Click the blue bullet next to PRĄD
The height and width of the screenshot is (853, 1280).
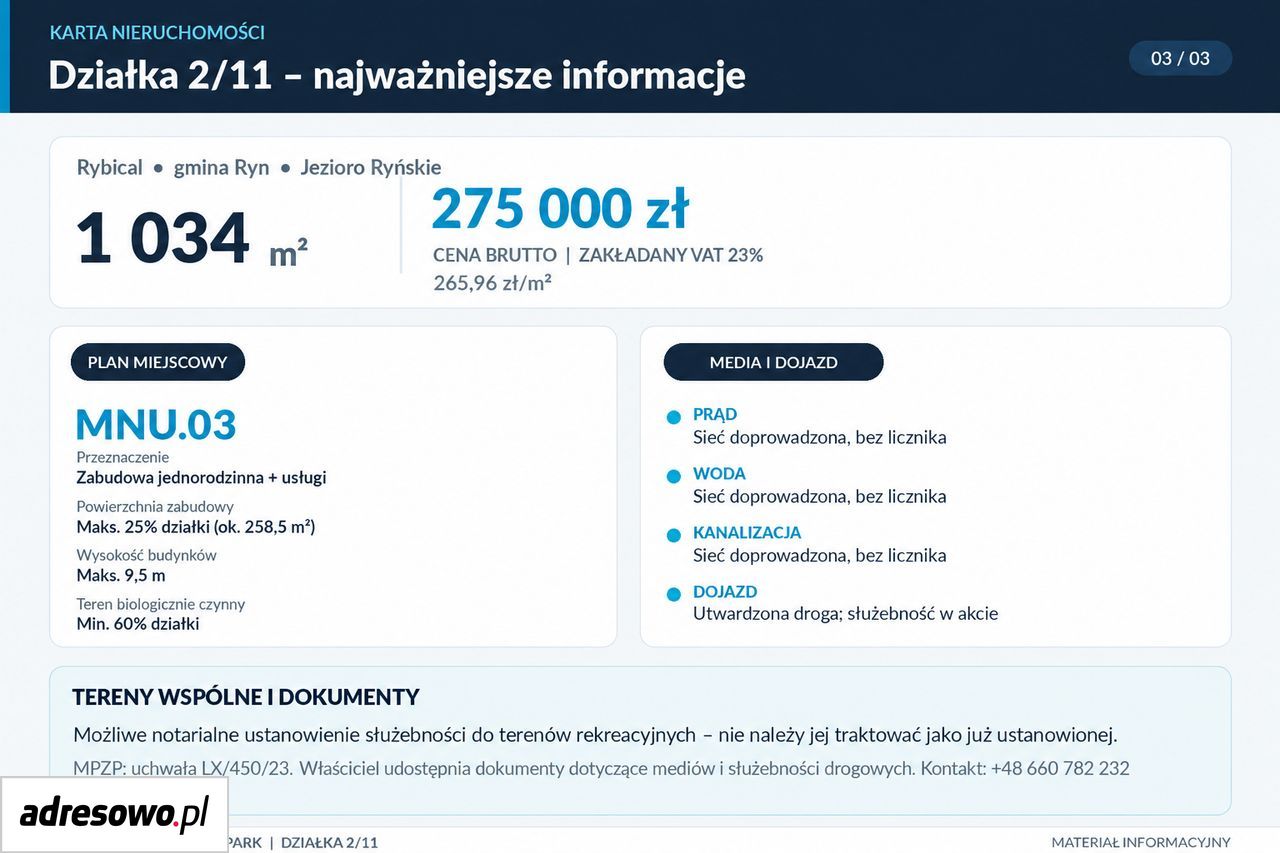click(674, 416)
